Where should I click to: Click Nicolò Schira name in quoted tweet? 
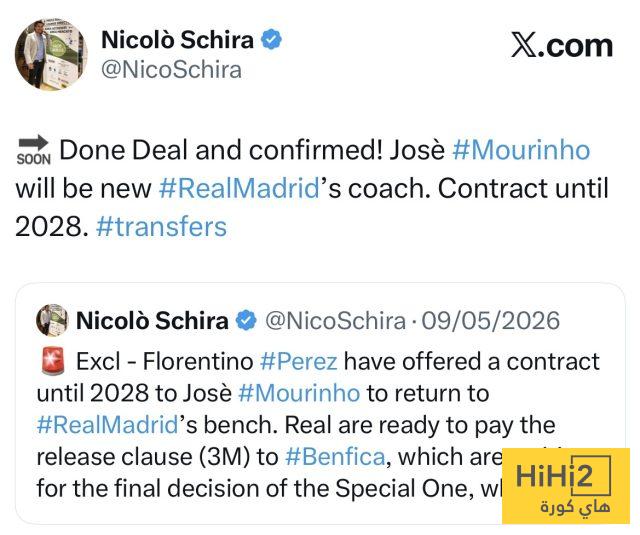point(152,321)
